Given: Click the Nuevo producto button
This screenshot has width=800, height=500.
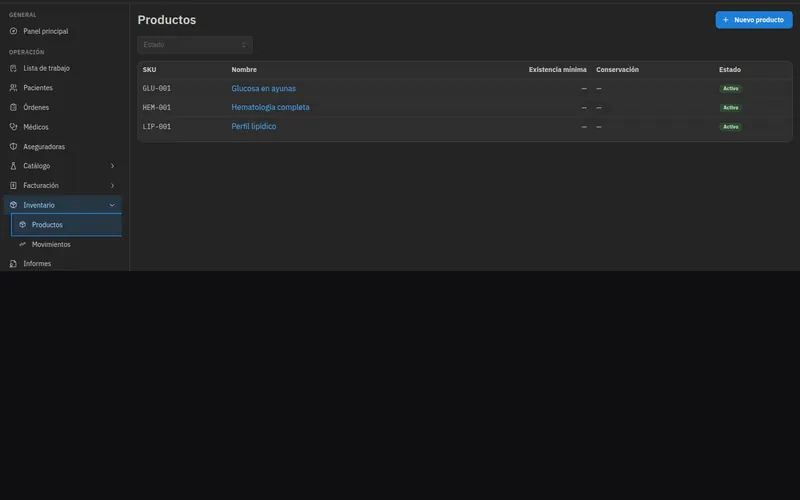Looking at the screenshot, I should (x=754, y=20).
